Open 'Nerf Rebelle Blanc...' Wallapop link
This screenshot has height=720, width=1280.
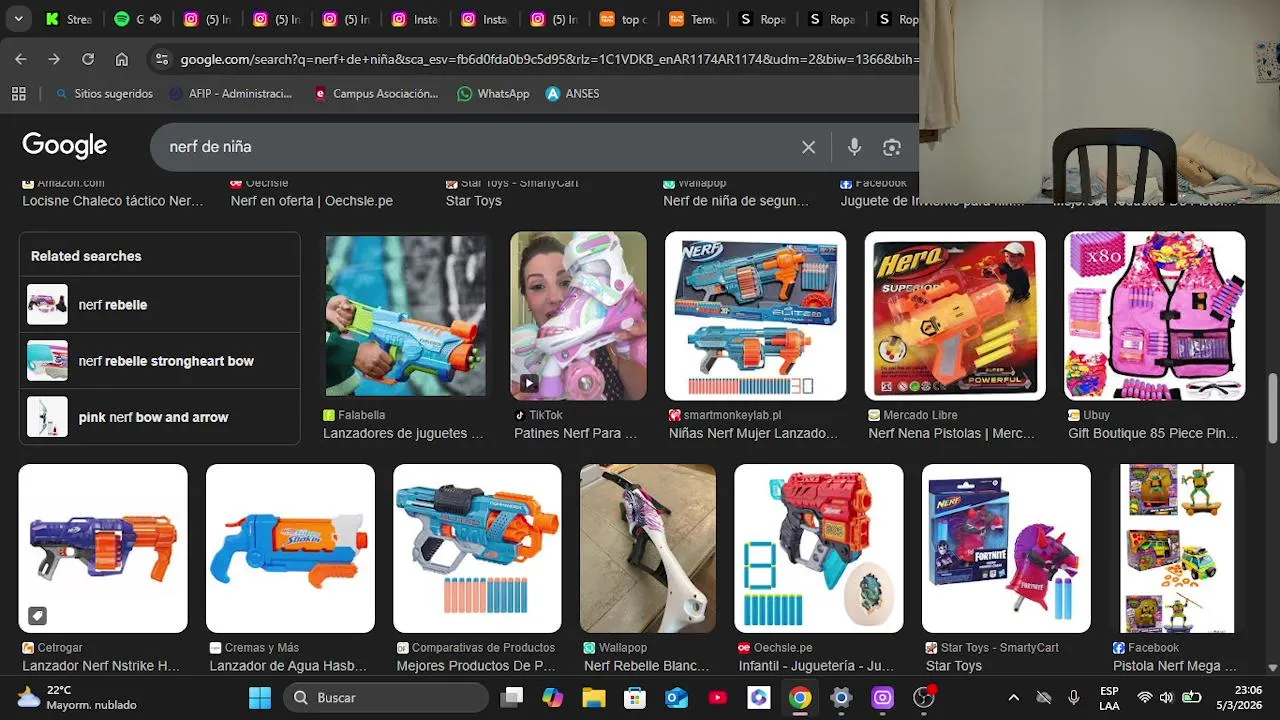click(x=647, y=665)
